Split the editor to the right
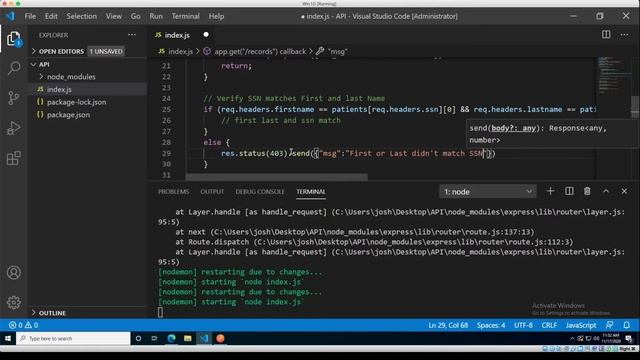Screen dimensions: 640x360 pos(606,35)
